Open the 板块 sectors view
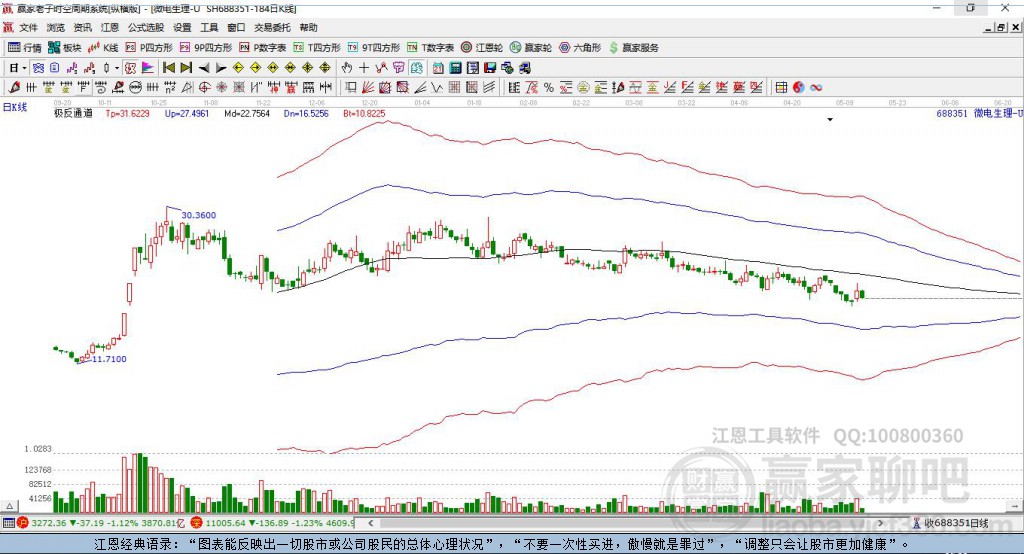1024x554 pixels. [64, 48]
